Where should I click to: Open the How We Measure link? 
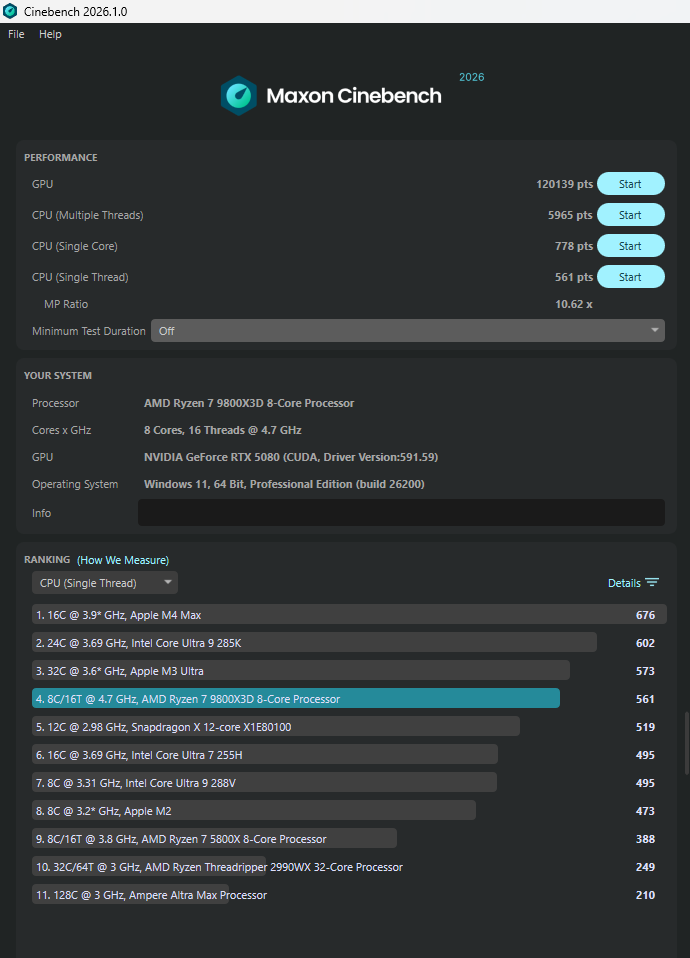[x=123, y=560]
